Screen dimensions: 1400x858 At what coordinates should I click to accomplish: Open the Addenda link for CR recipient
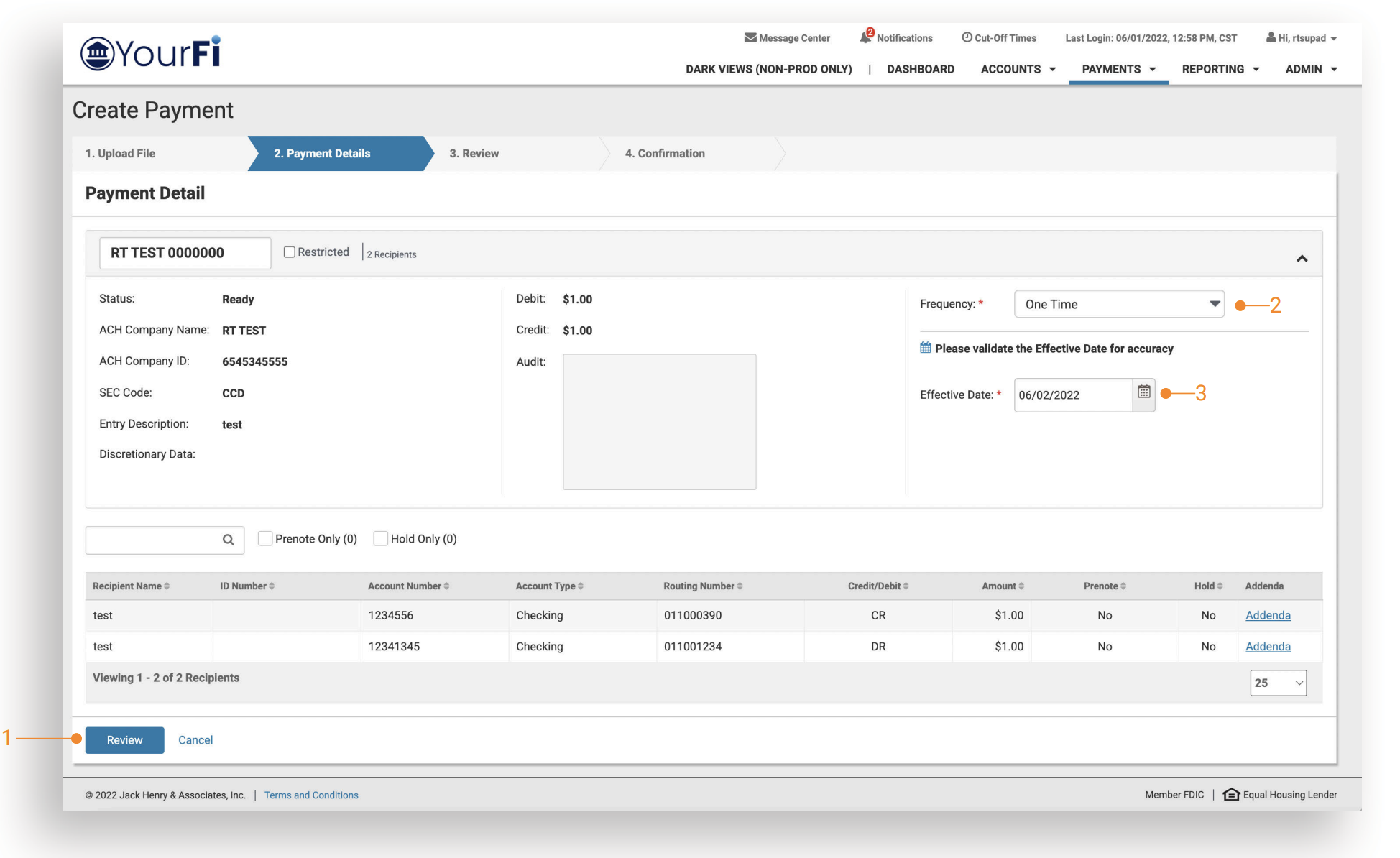click(1268, 615)
